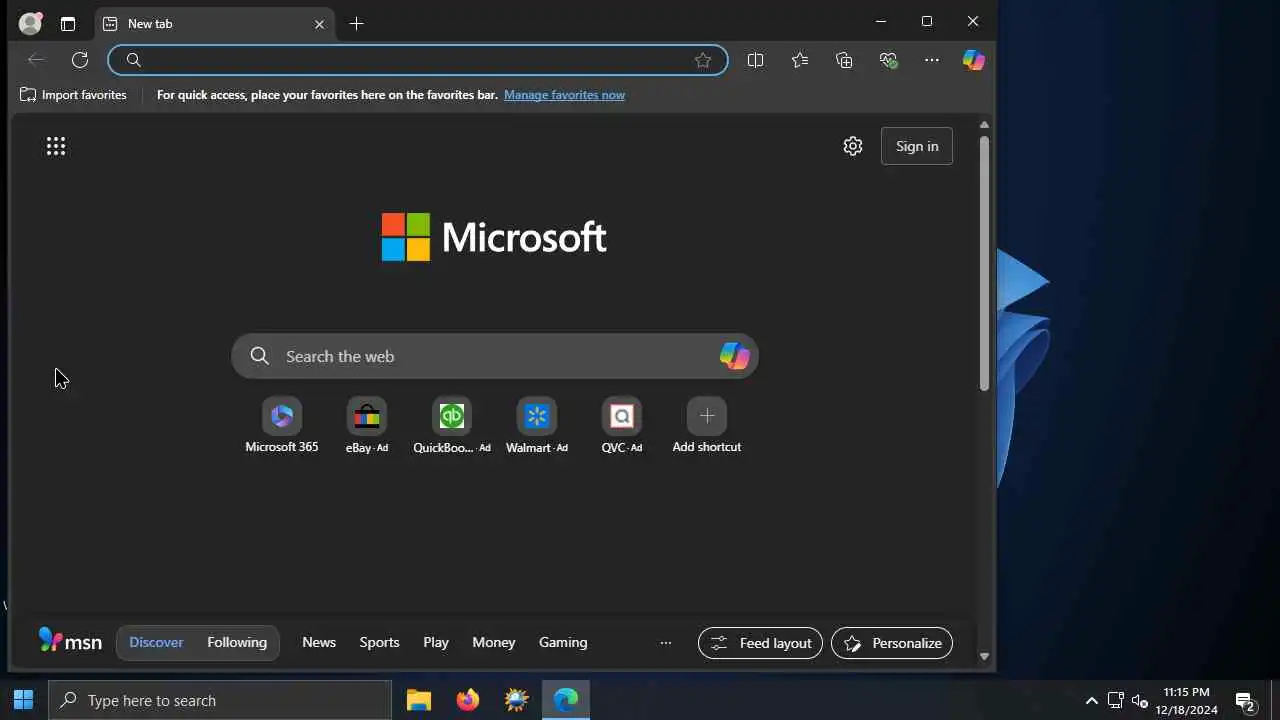Image resolution: width=1280 pixels, height=720 pixels.
Task: Open the network tray icon
Action: (x=1116, y=700)
